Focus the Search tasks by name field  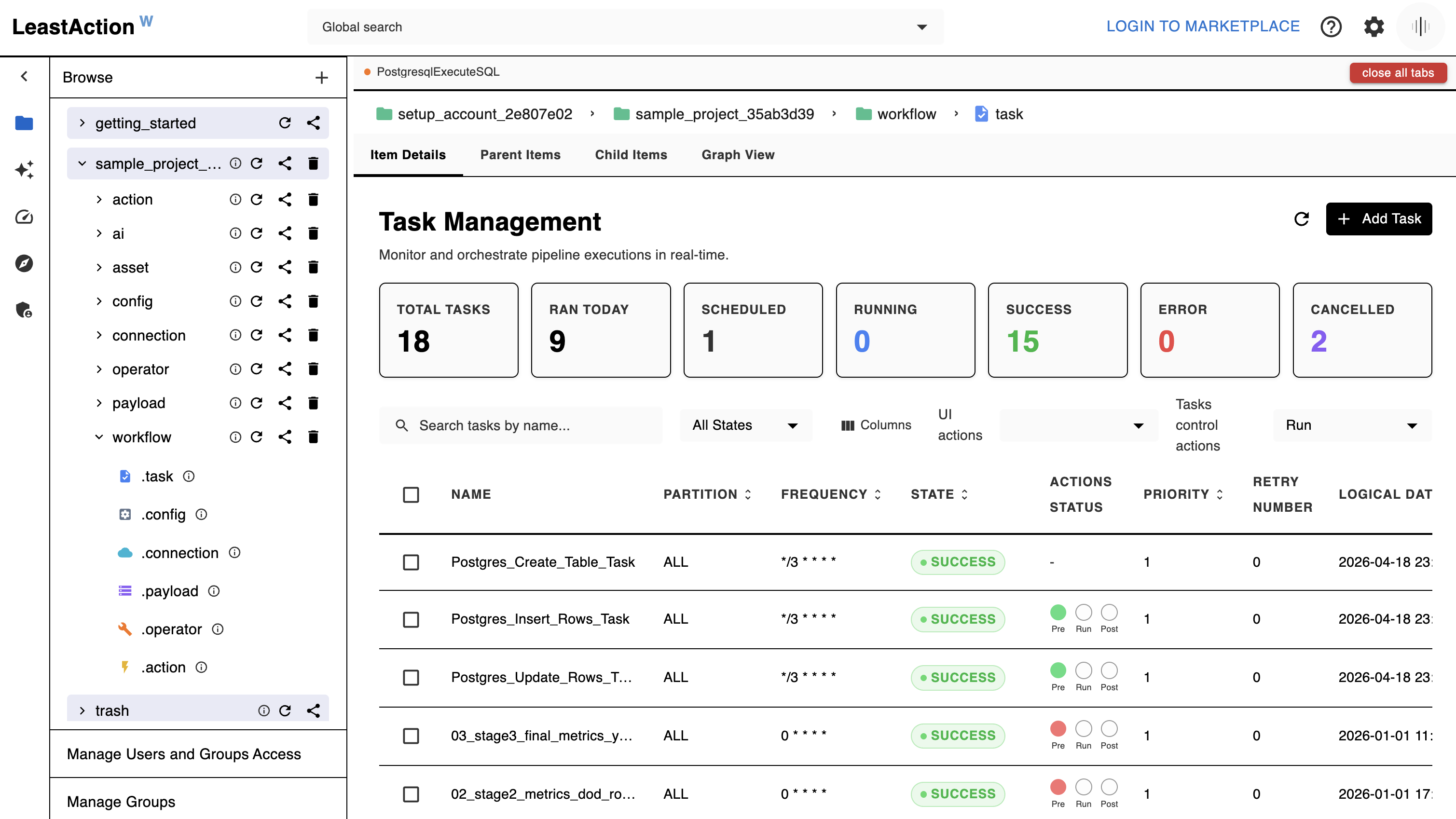click(521, 425)
